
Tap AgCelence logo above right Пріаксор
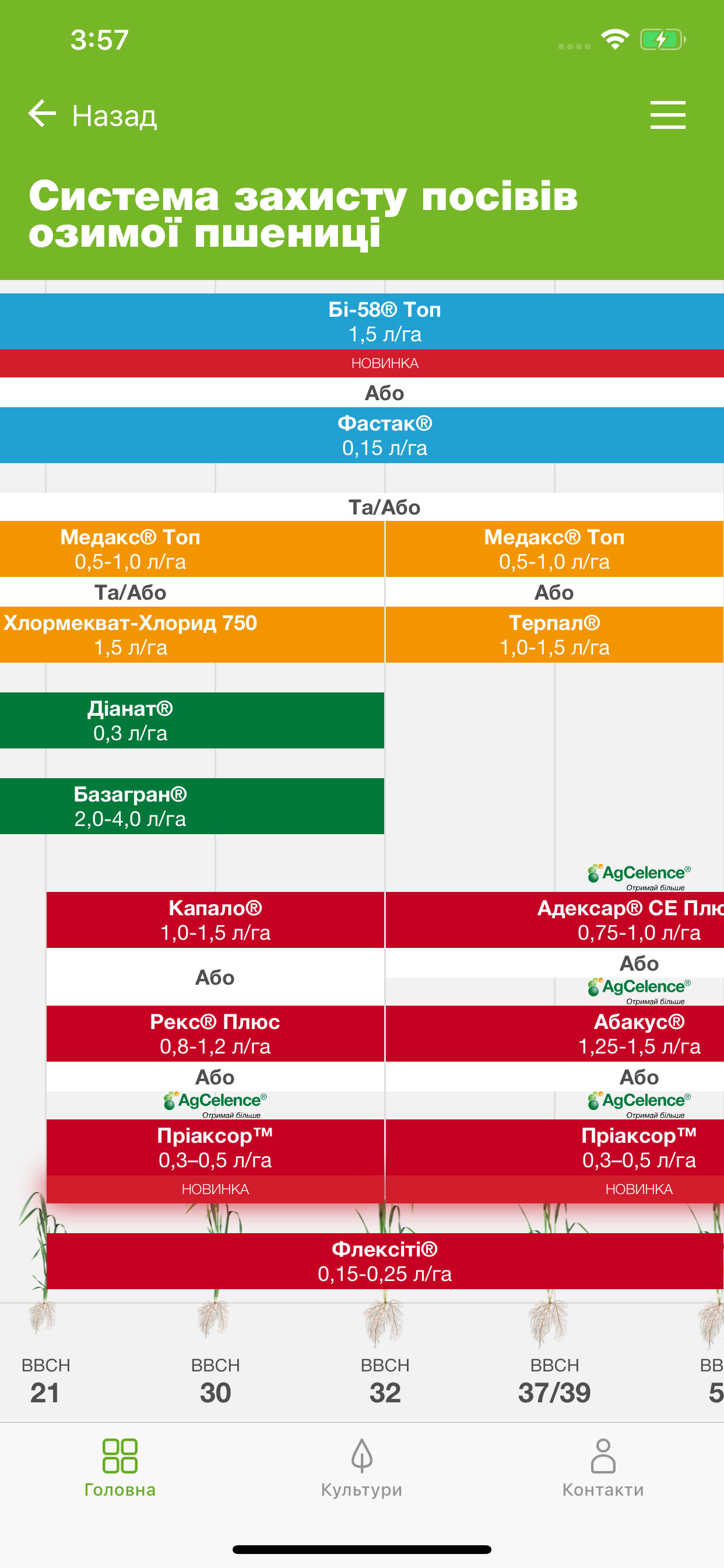tap(639, 1105)
